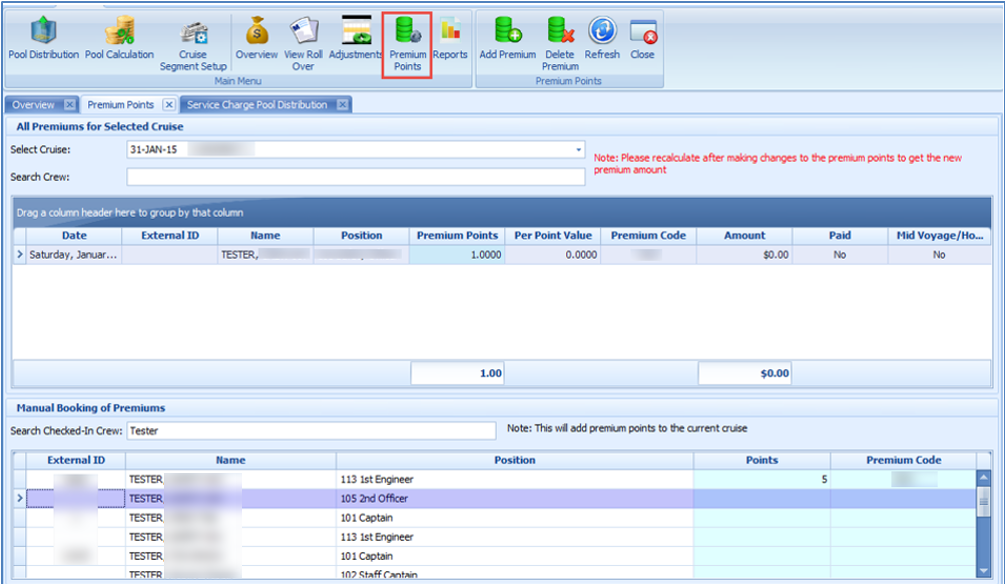The height and width of the screenshot is (584, 1005).
Task: Select the Per Point Value cell 0.0000
Action: coord(552,254)
